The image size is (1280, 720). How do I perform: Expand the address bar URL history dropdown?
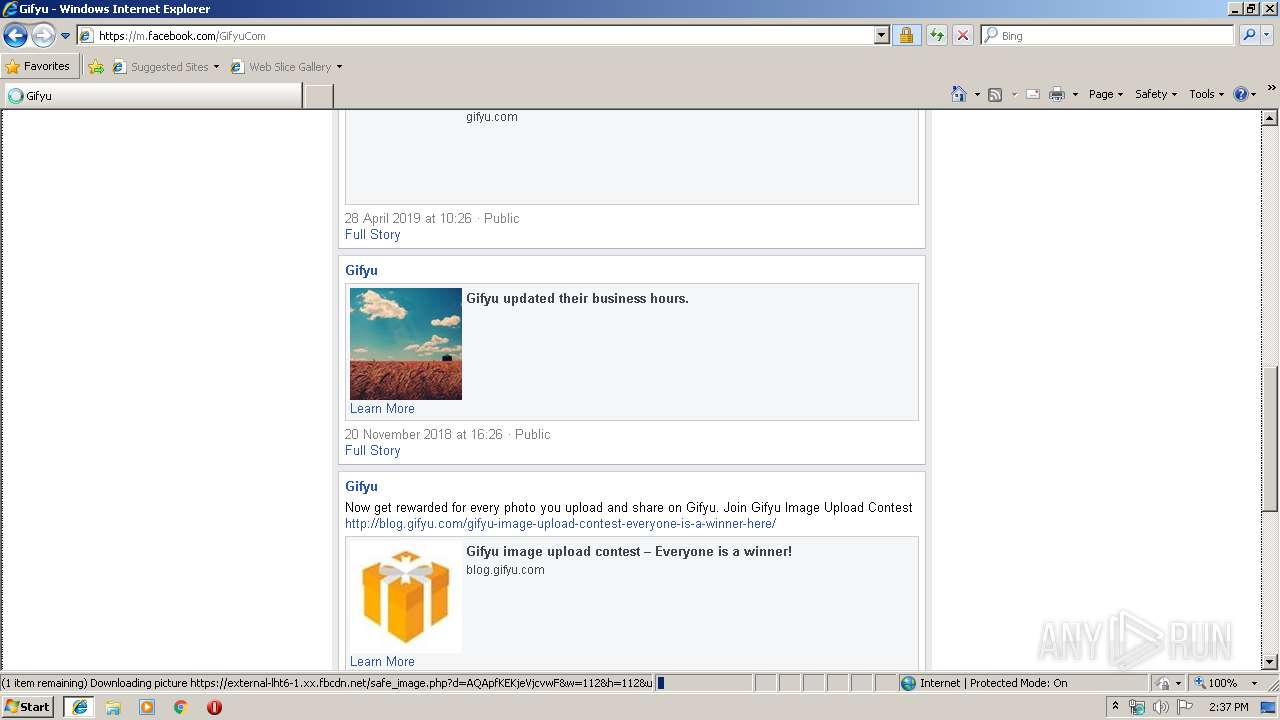click(x=881, y=36)
